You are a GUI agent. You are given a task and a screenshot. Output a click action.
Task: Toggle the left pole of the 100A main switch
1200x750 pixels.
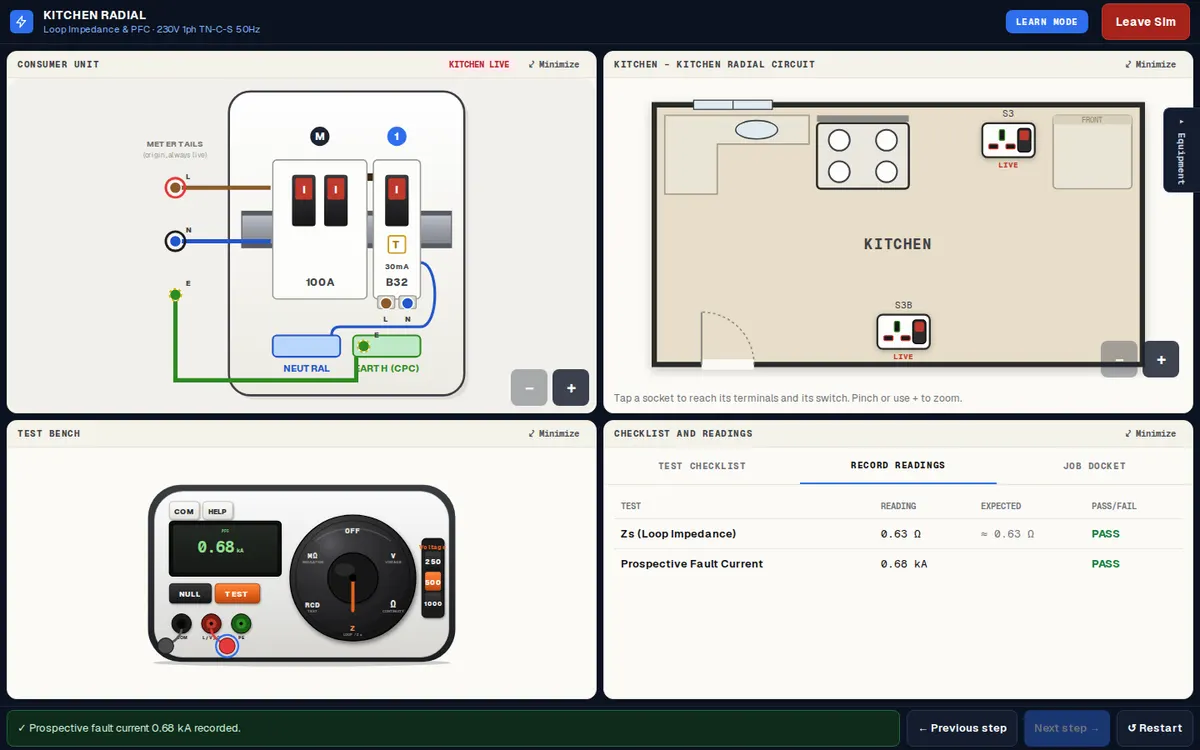(x=304, y=200)
